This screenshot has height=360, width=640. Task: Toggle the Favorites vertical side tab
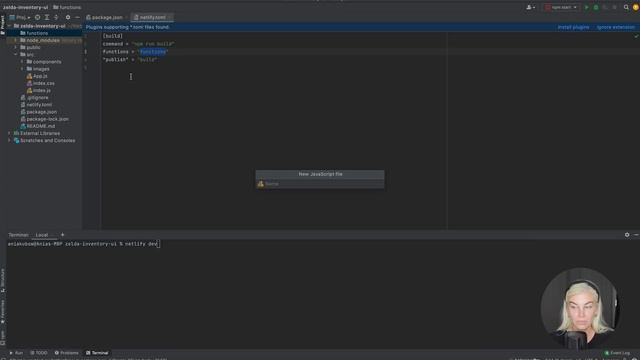click(2, 312)
